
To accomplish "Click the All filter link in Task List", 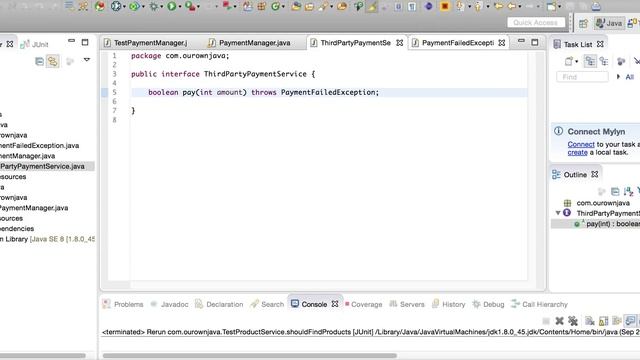I will click(630, 77).
